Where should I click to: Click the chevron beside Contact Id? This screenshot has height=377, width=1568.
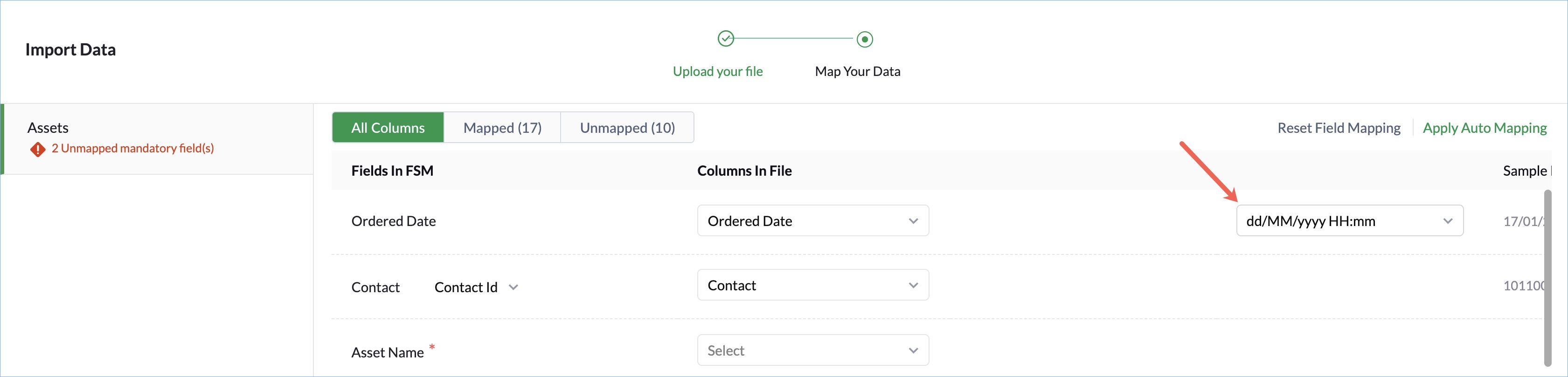click(x=513, y=288)
